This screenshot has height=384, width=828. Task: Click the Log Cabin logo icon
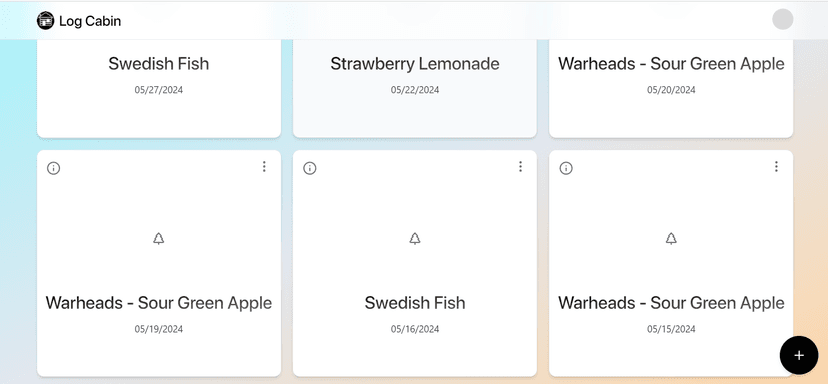pos(45,21)
